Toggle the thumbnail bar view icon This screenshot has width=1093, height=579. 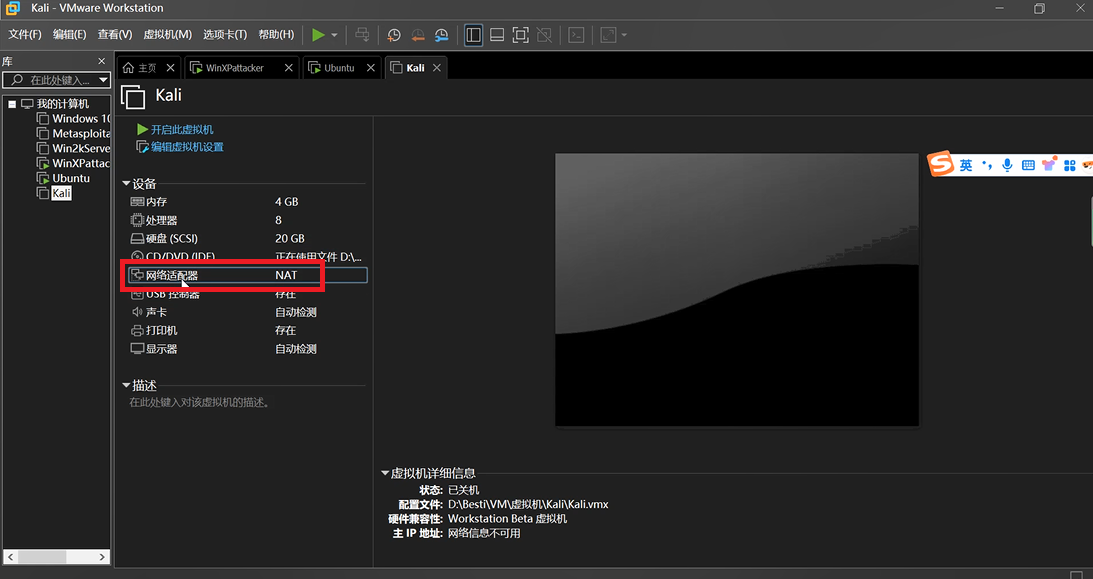[497, 35]
